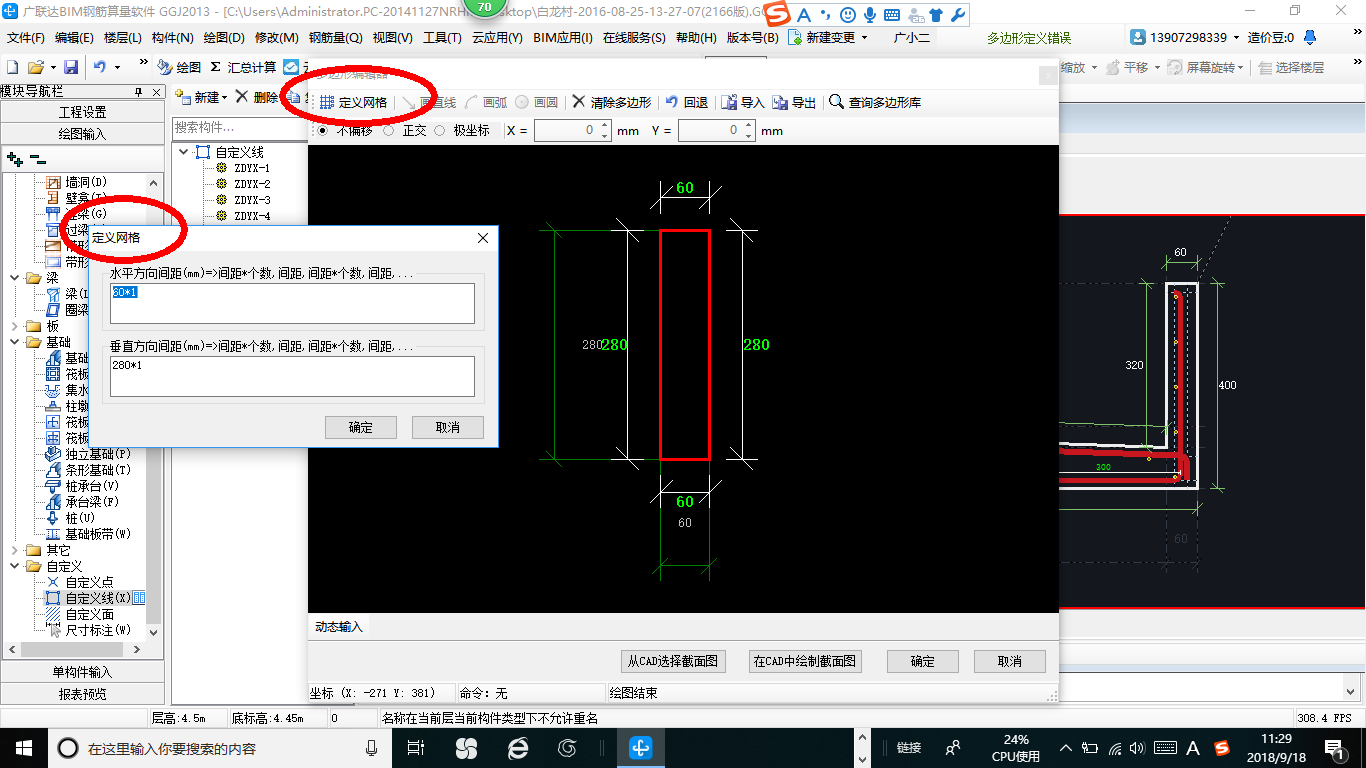Collapse the 梁 folder in navigator
Viewport: 1366px width, 768px height.
pos(14,278)
